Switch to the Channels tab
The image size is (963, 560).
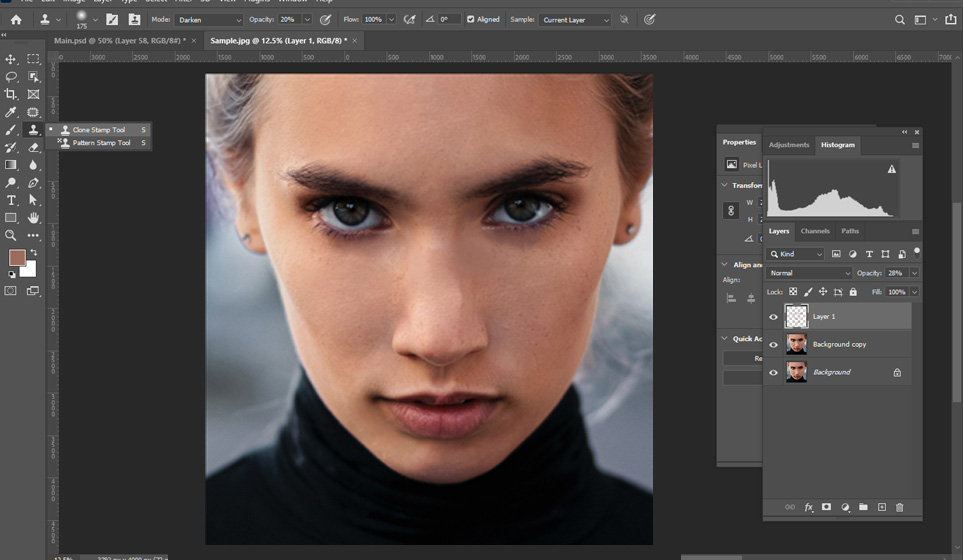tap(815, 231)
